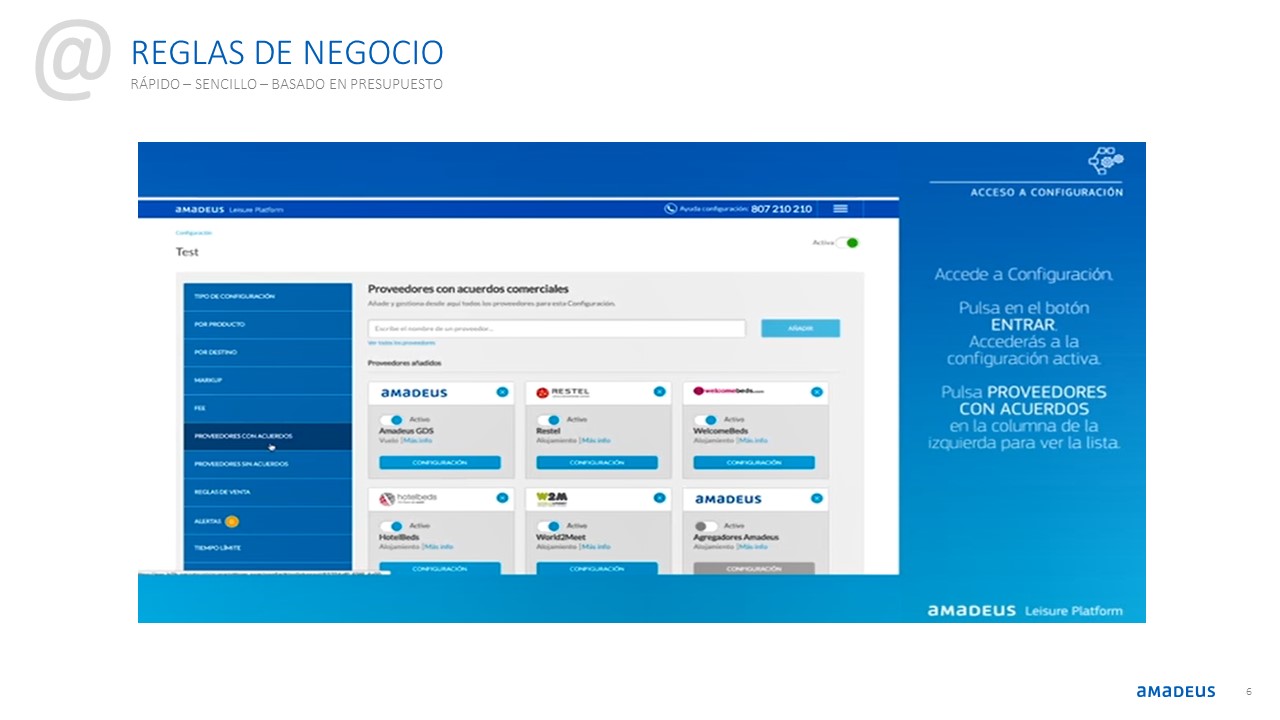Click the W2M logo
The image size is (1280, 720).
[551, 497]
